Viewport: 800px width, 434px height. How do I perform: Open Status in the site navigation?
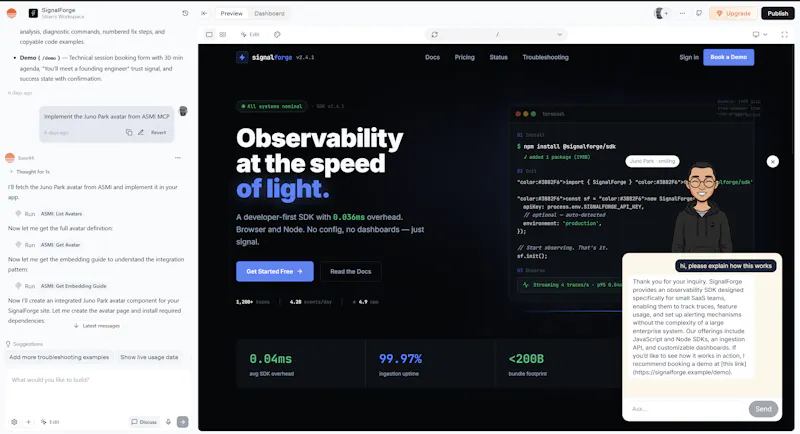(498, 57)
